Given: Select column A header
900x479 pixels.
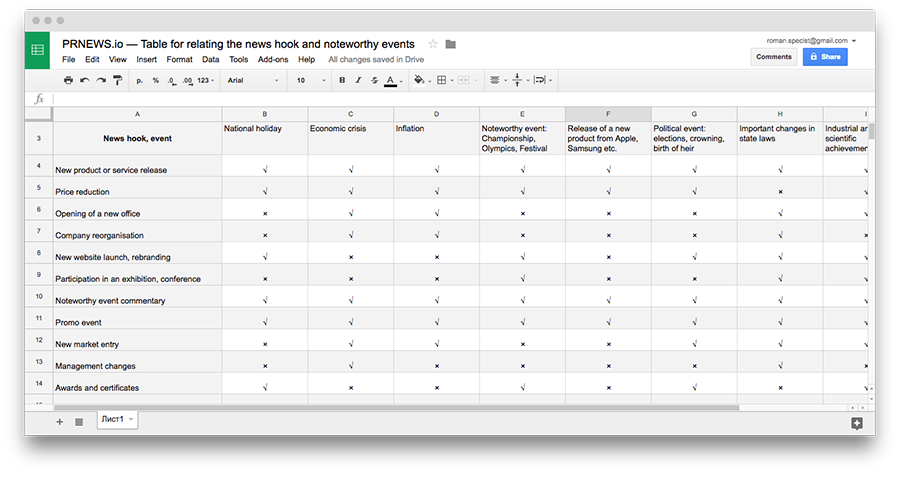Looking at the screenshot, I should pos(137,114).
